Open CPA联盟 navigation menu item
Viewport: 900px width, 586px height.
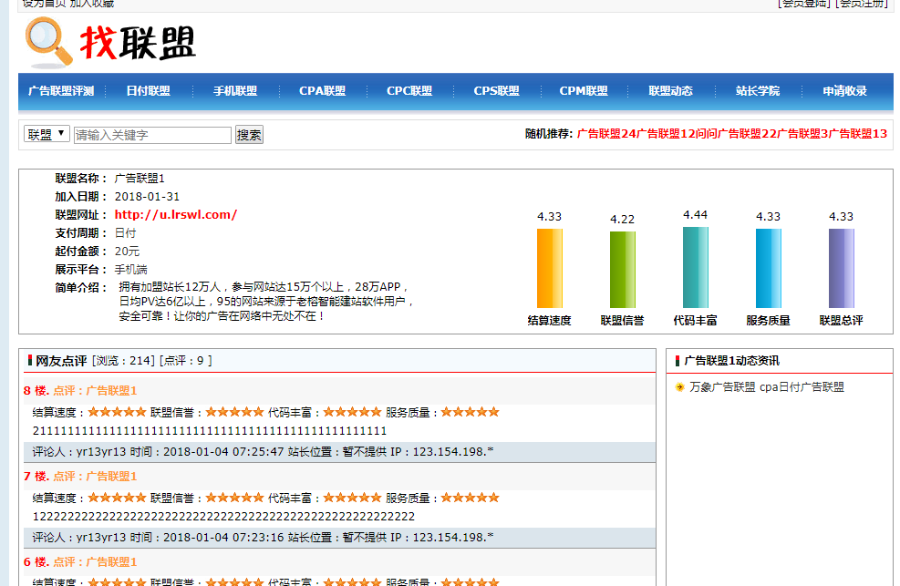321,89
